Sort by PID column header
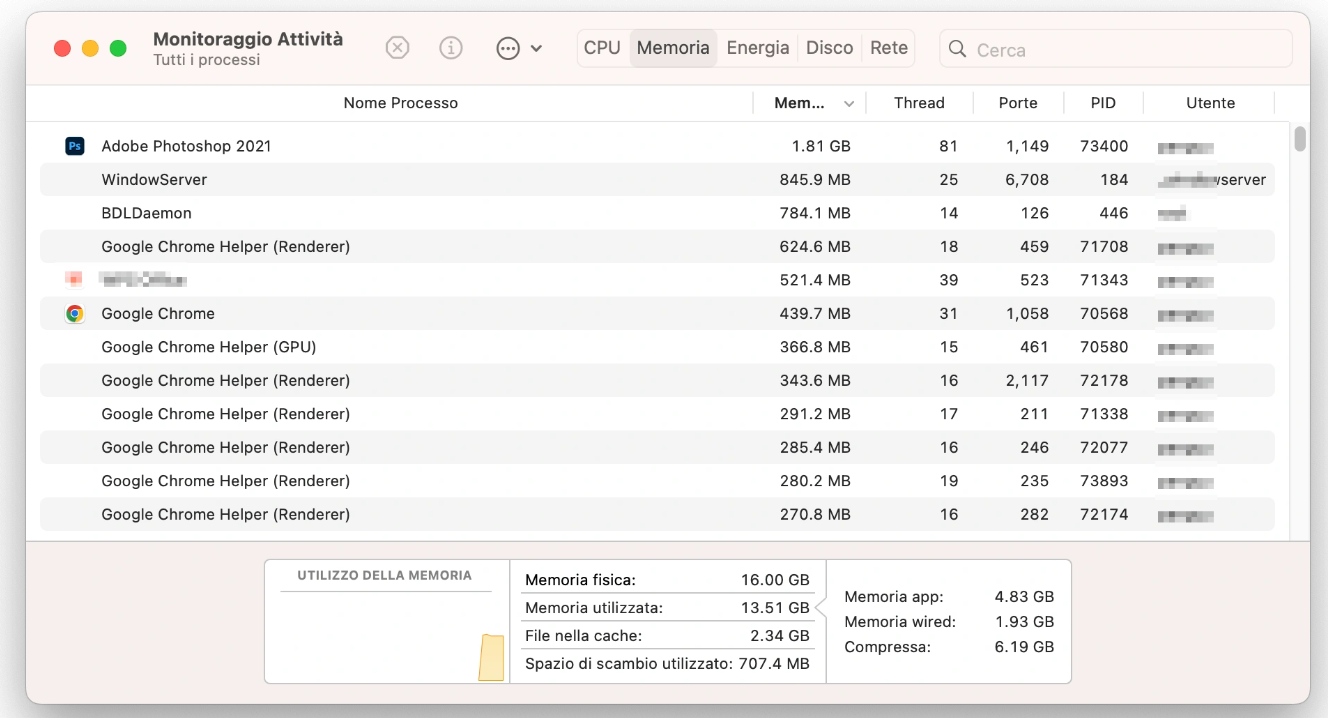The height and width of the screenshot is (718, 1328). point(1103,103)
